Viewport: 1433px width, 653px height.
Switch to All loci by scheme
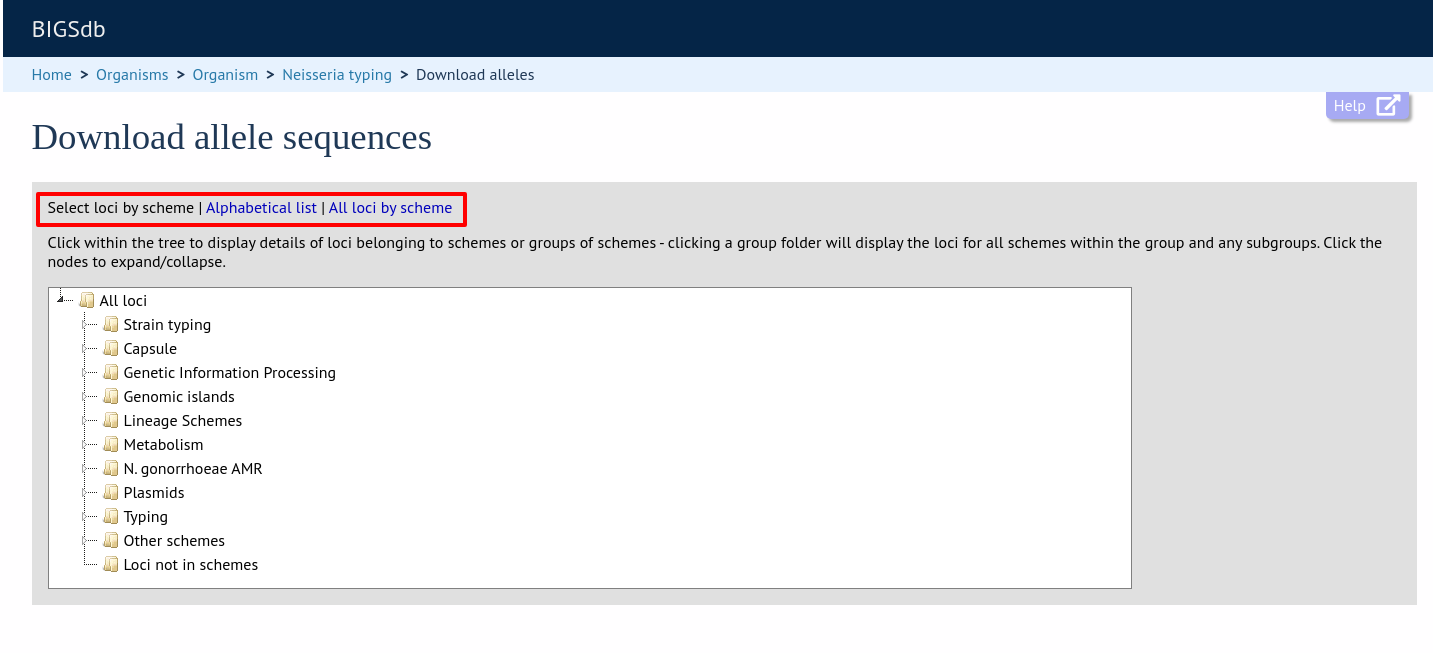[x=390, y=208]
